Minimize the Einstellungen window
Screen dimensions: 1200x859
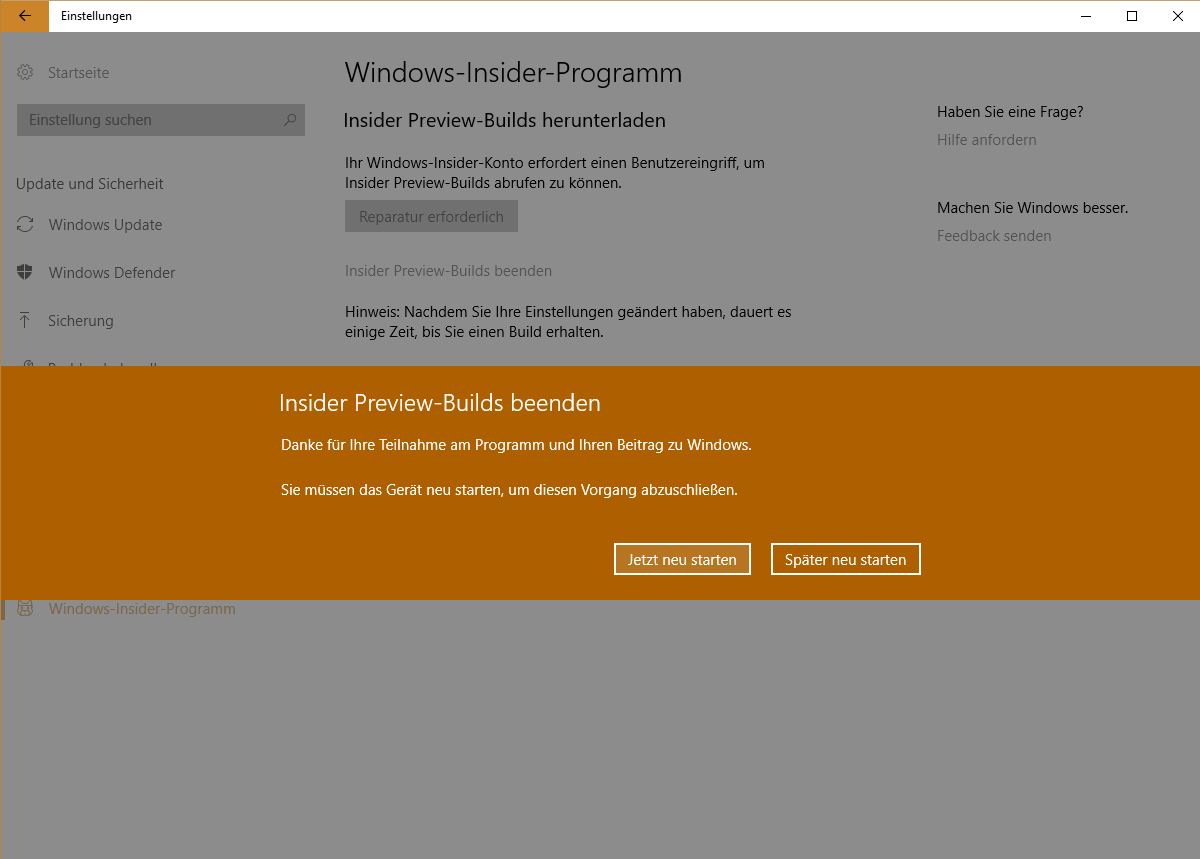tap(1085, 16)
